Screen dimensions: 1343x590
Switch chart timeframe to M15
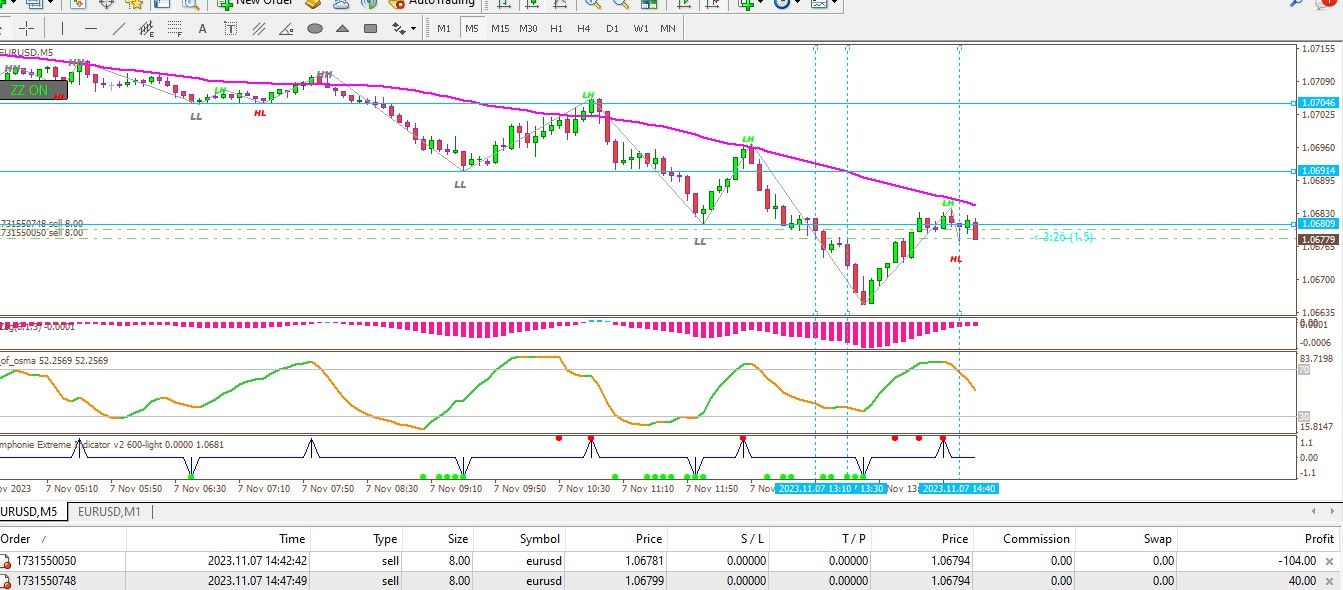(x=500, y=28)
